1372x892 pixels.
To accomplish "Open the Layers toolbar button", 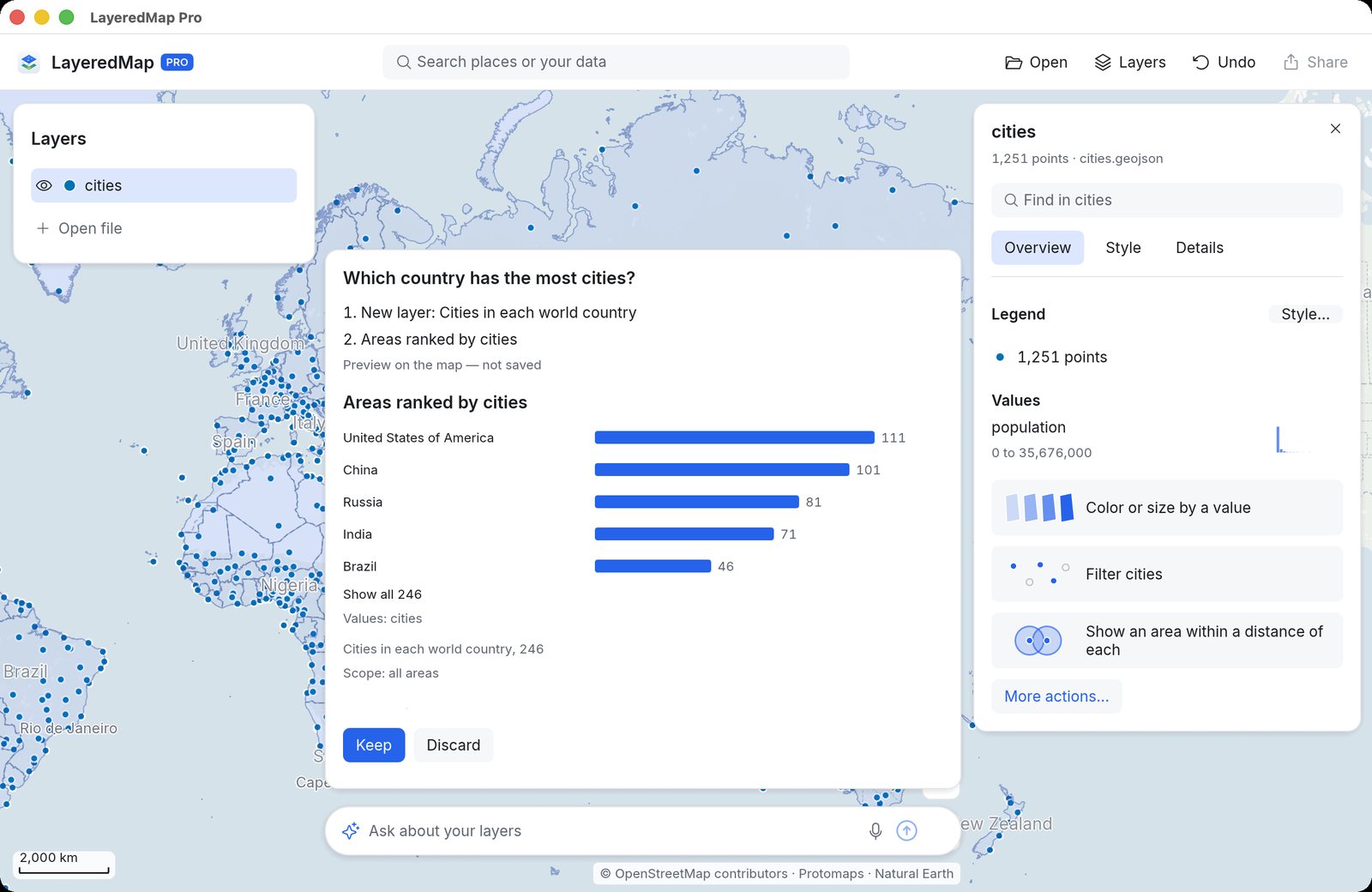I will pos(1130,62).
